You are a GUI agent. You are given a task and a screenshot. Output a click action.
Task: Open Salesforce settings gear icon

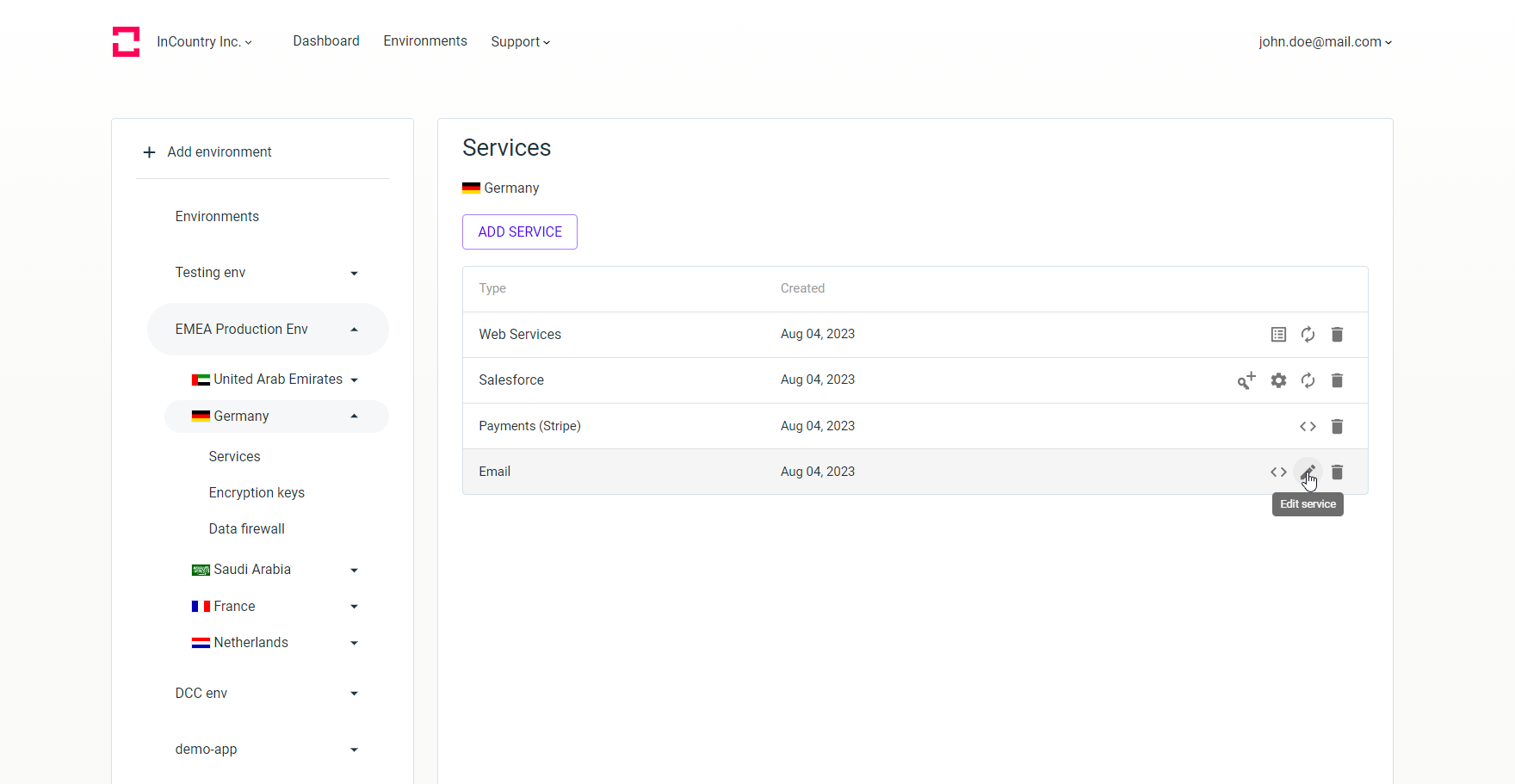[x=1278, y=380]
